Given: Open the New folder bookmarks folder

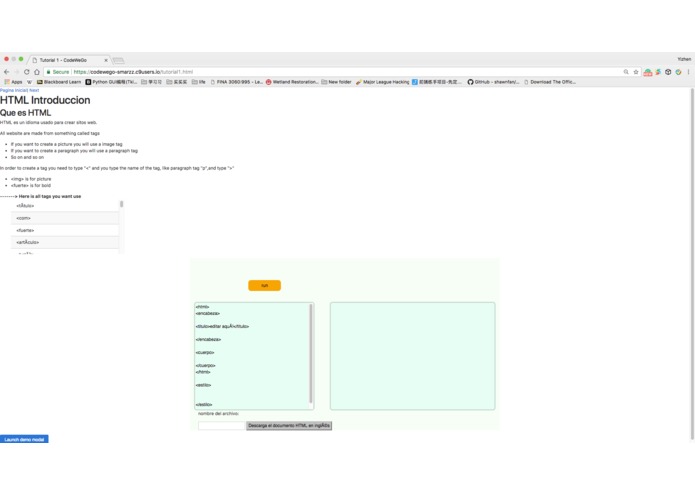Looking at the screenshot, I should pyautogui.click(x=336, y=82).
